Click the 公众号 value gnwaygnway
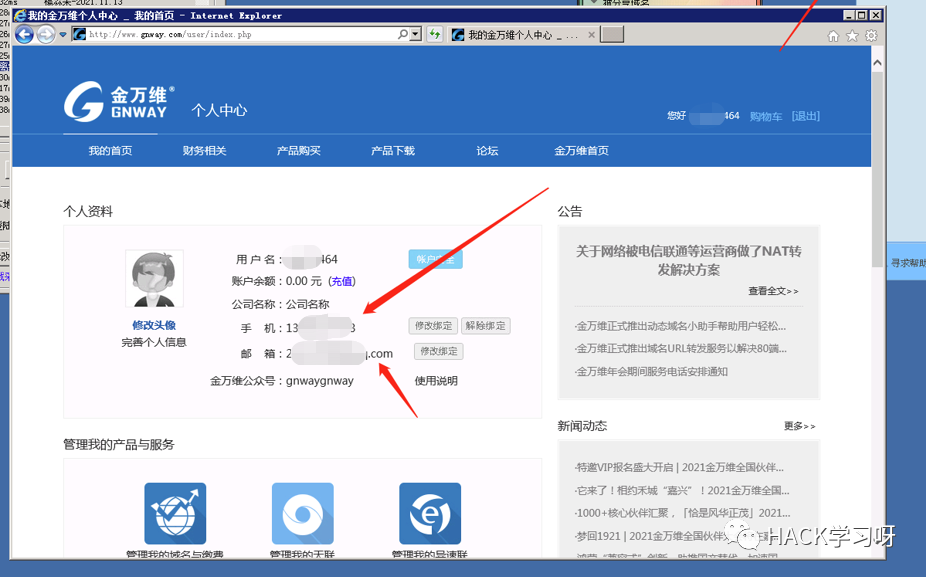The height and width of the screenshot is (577, 926). click(x=319, y=381)
